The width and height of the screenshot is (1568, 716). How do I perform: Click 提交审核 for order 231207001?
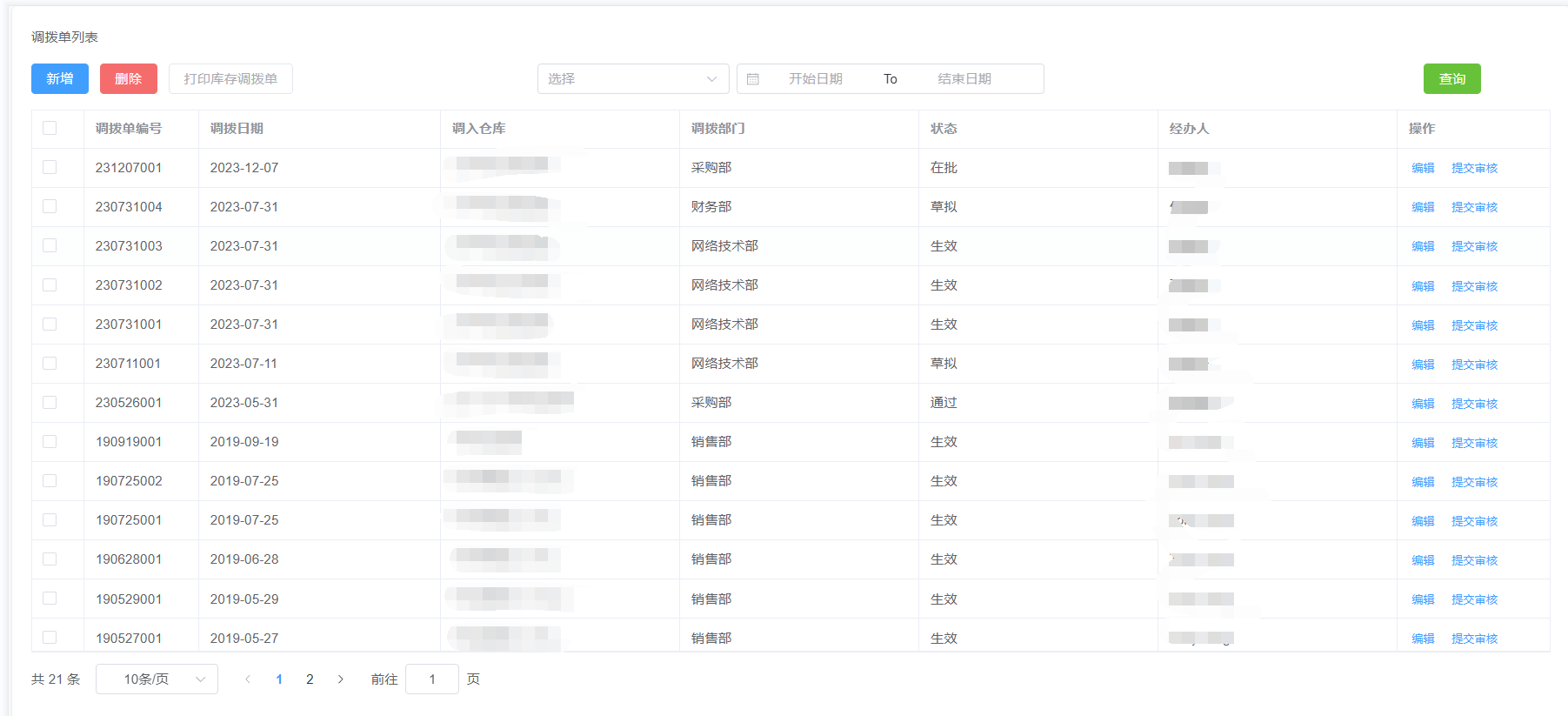(1474, 168)
